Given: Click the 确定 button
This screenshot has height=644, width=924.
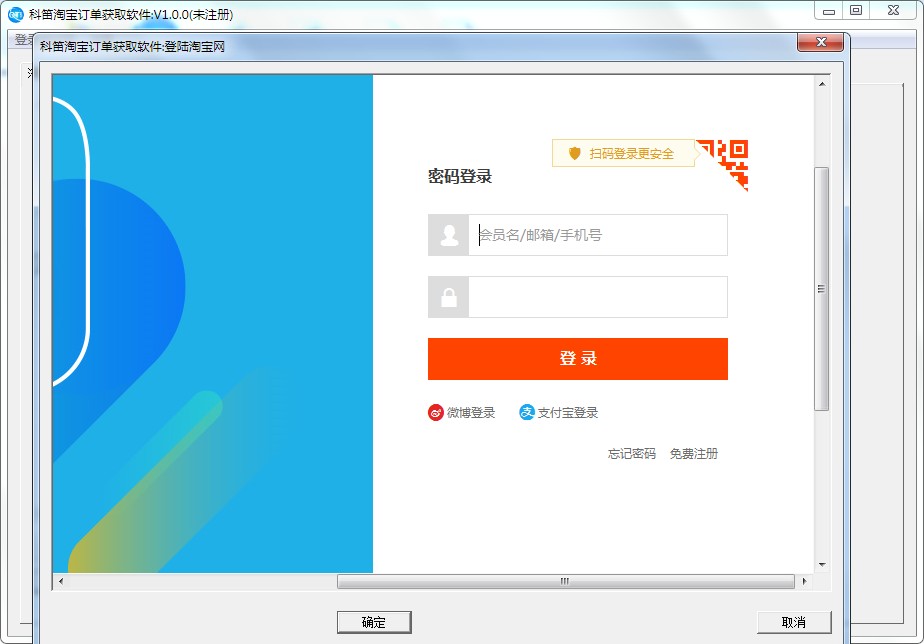Looking at the screenshot, I should 374,622.
